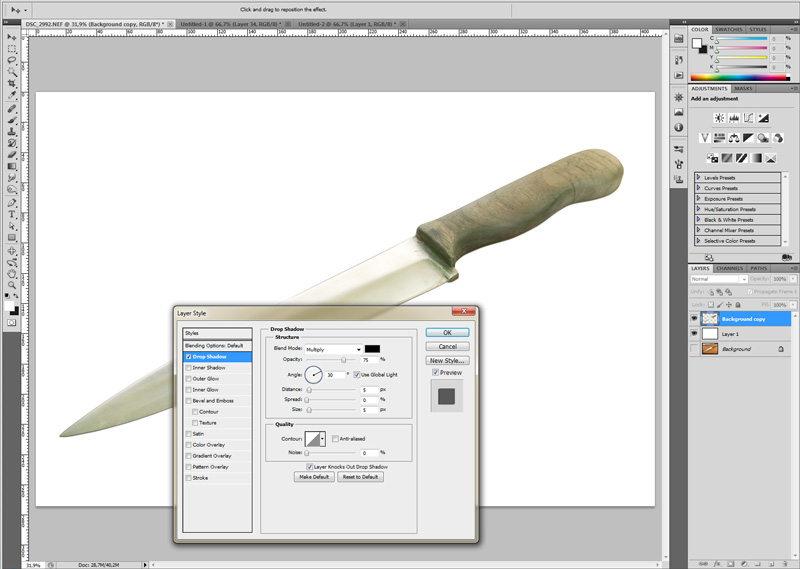Toggle Use Global Light checkbox

[x=357, y=375]
